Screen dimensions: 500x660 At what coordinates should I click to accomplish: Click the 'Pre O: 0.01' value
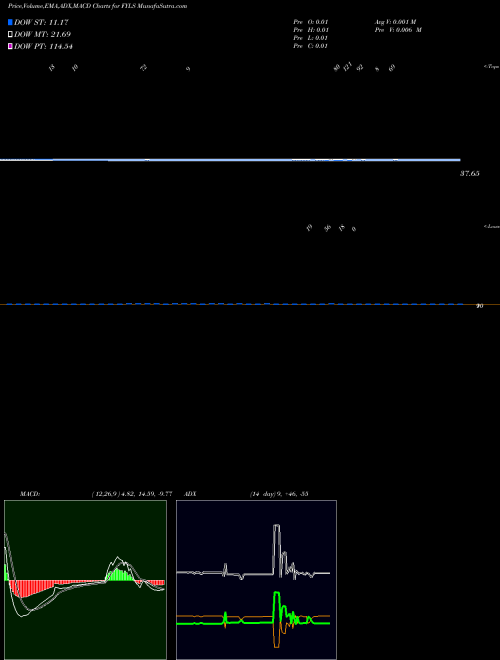311,22
